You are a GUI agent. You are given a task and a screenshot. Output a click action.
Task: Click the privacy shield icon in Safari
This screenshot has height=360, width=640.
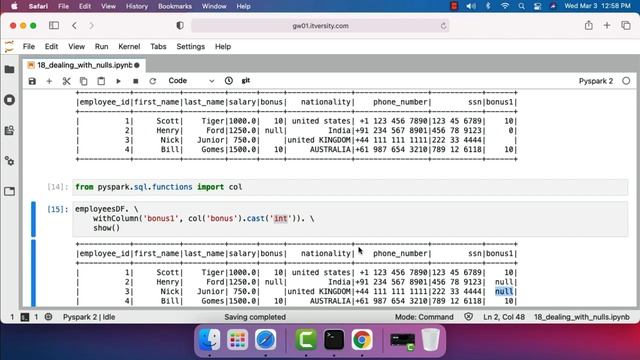(x=180, y=25)
